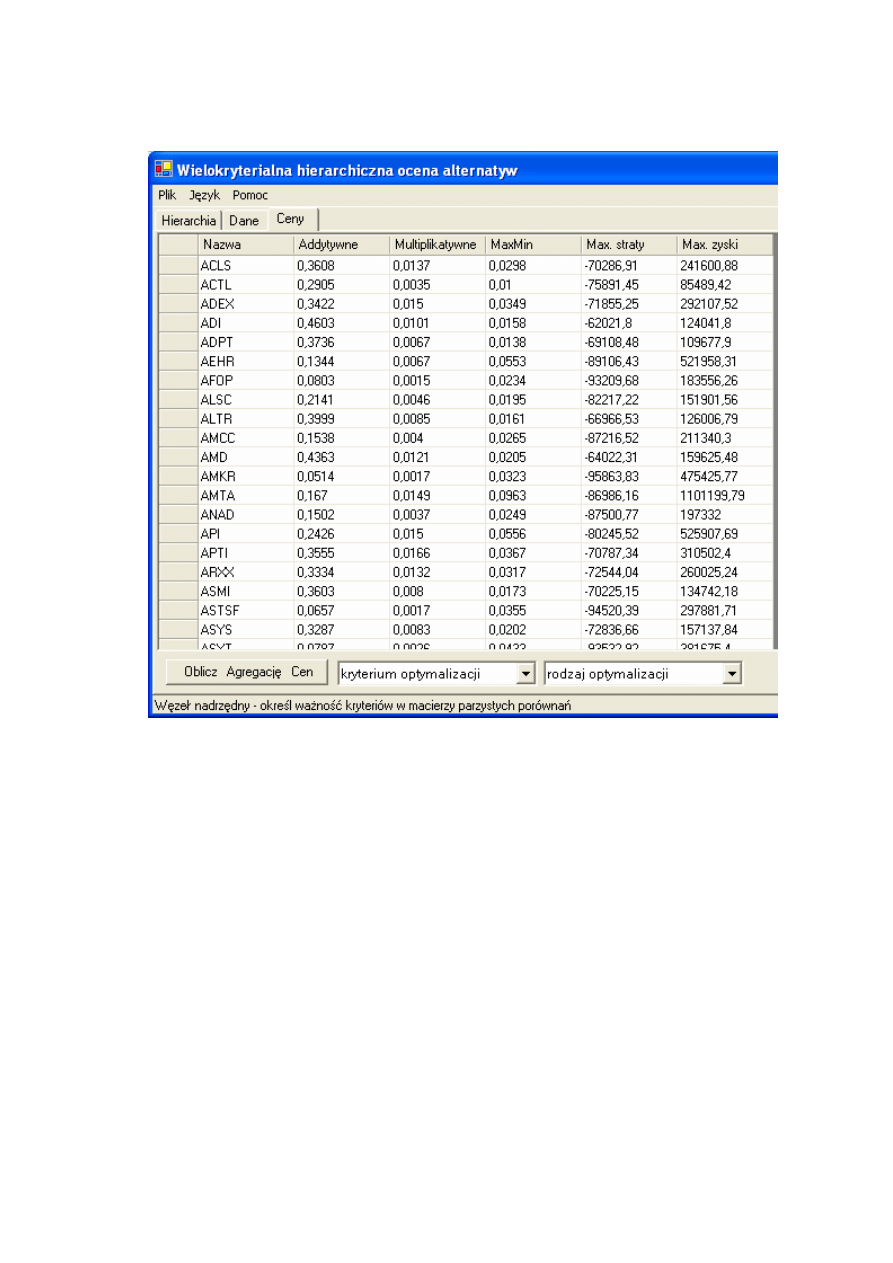Image resolution: width=893 pixels, height=1263 pixels.
Task: Open the Język menu
Action: 204,195
